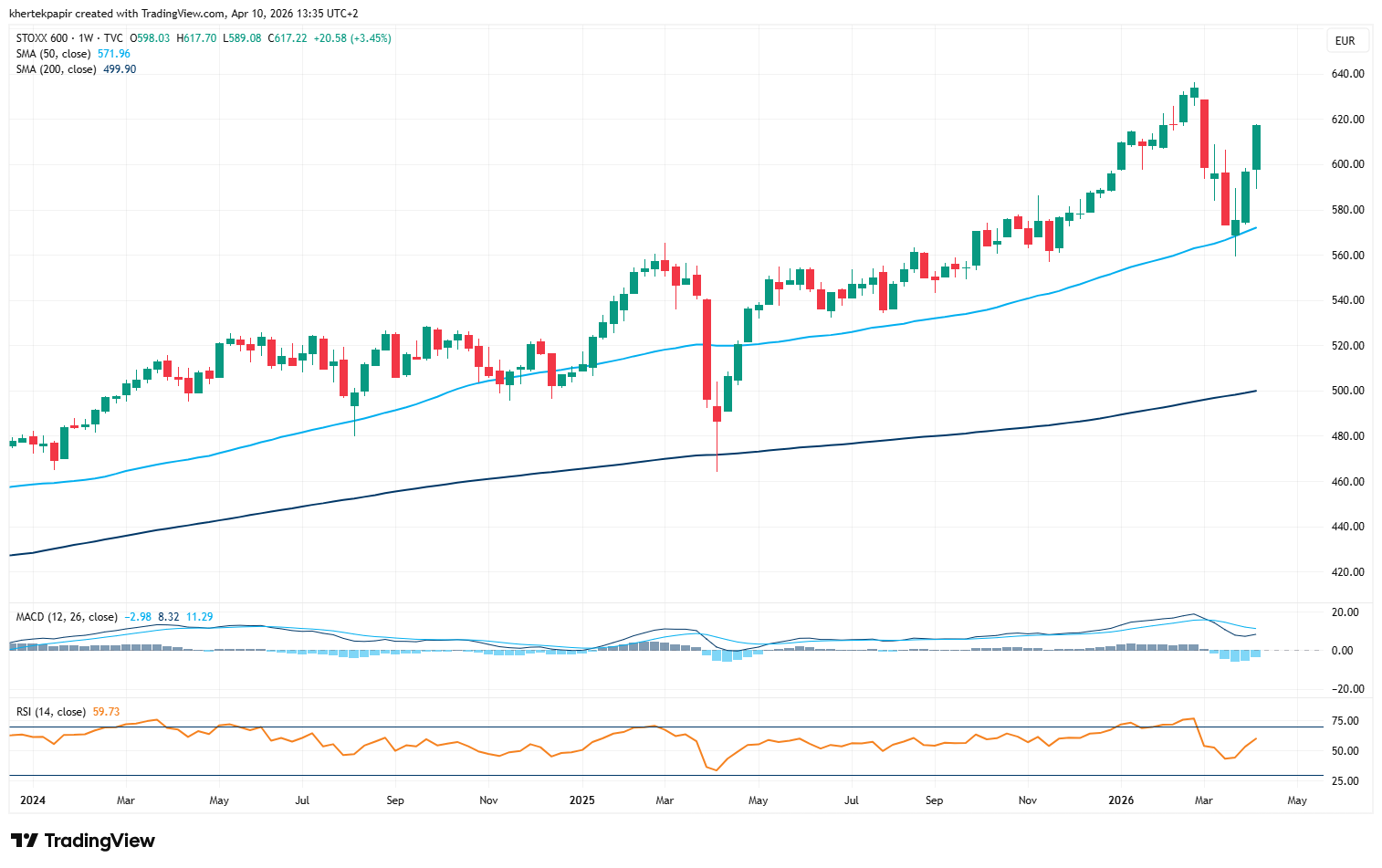This screenshot has height=868, width=1382.
Task: Click the 1W interval label in header
Action: coord(86,38)
